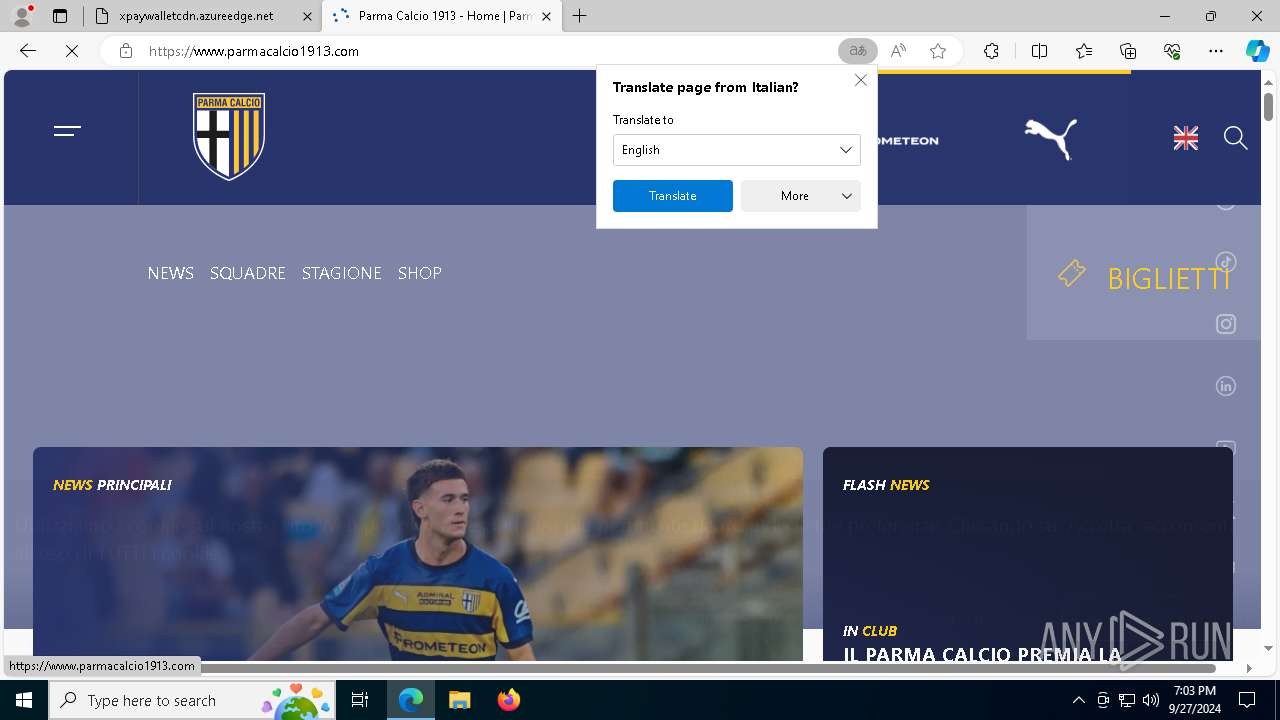Open the SQUADRE menu item
Viewport: 1280px width, 720px height.
pos(248,273)
